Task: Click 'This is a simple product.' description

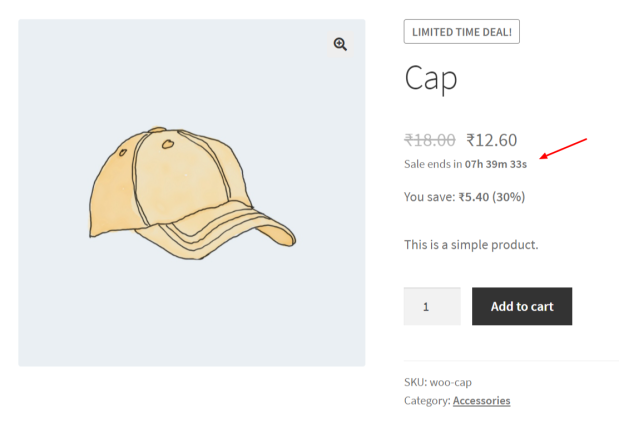Action: tap(471, 245)
